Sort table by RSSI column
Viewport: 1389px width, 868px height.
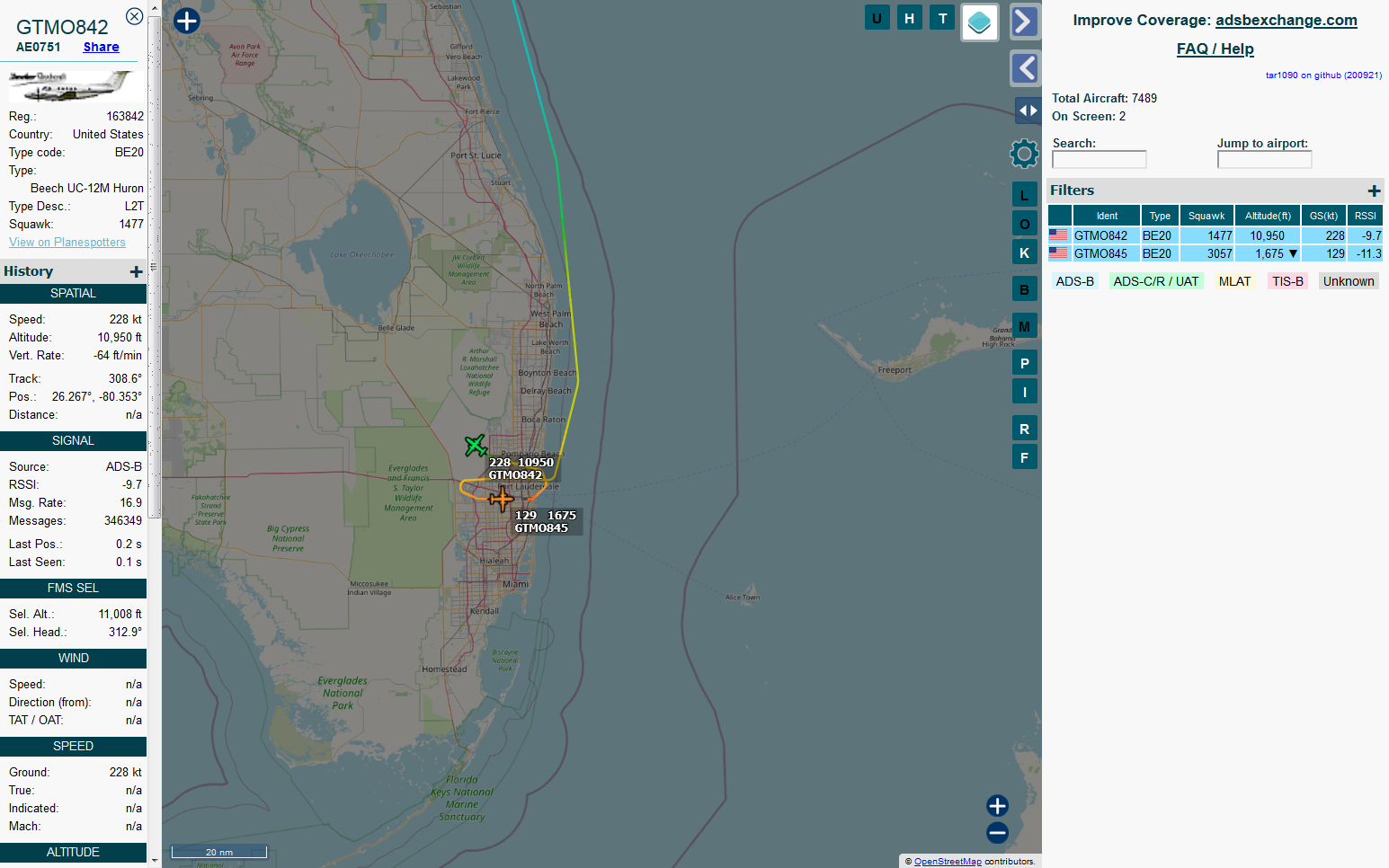[1365, 216]
